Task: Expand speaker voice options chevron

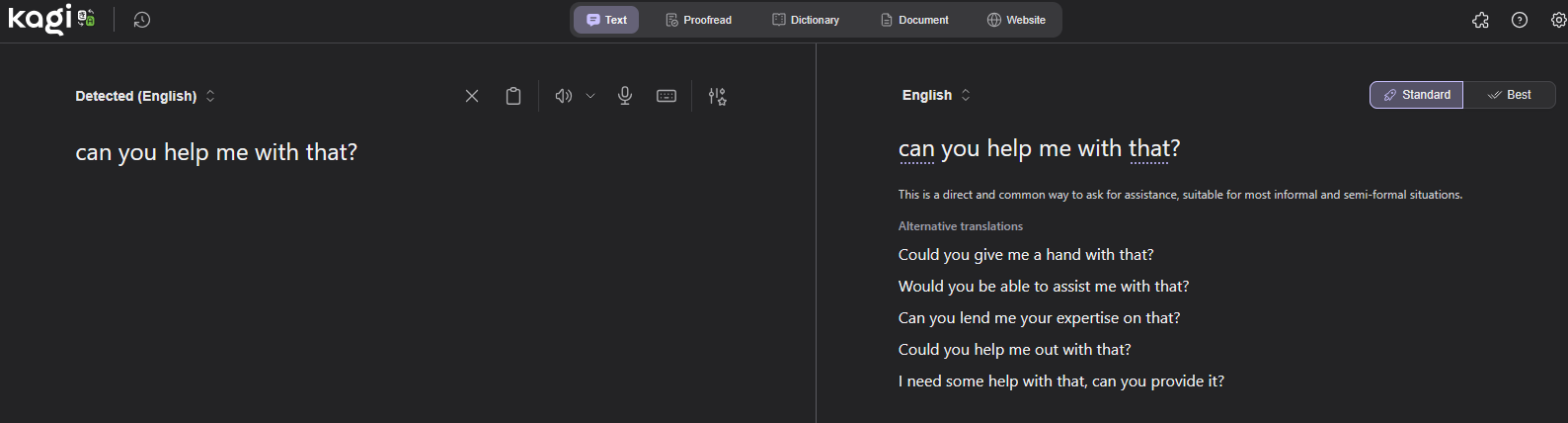Action: click(x=590, y=96)
